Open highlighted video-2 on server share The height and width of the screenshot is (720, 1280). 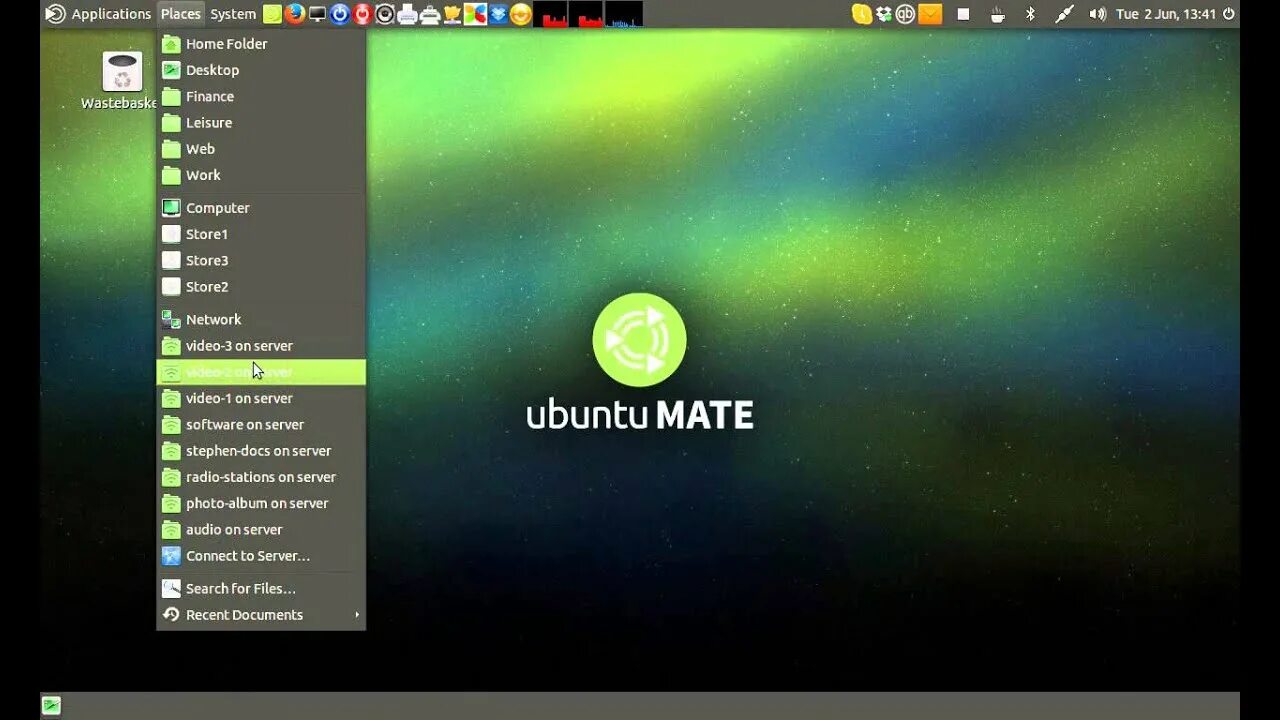pyautogui.click(x=261, y=372)
